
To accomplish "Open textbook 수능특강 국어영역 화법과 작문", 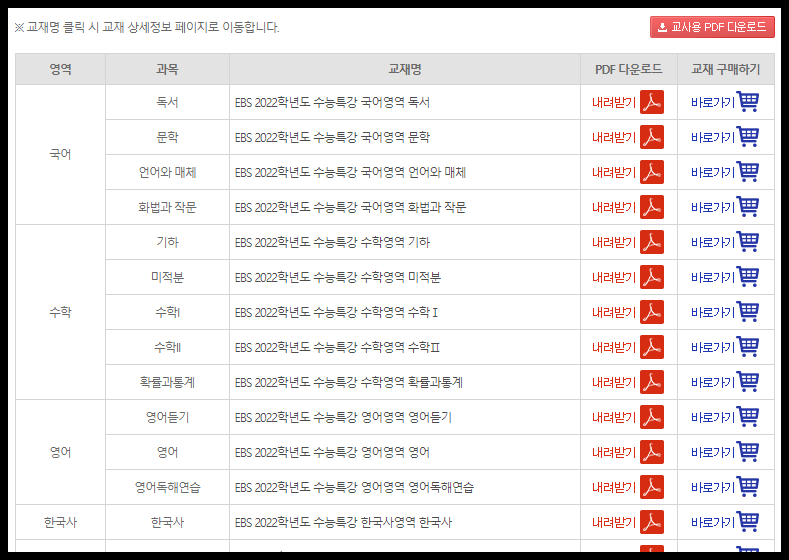I will tap(350, 207).
